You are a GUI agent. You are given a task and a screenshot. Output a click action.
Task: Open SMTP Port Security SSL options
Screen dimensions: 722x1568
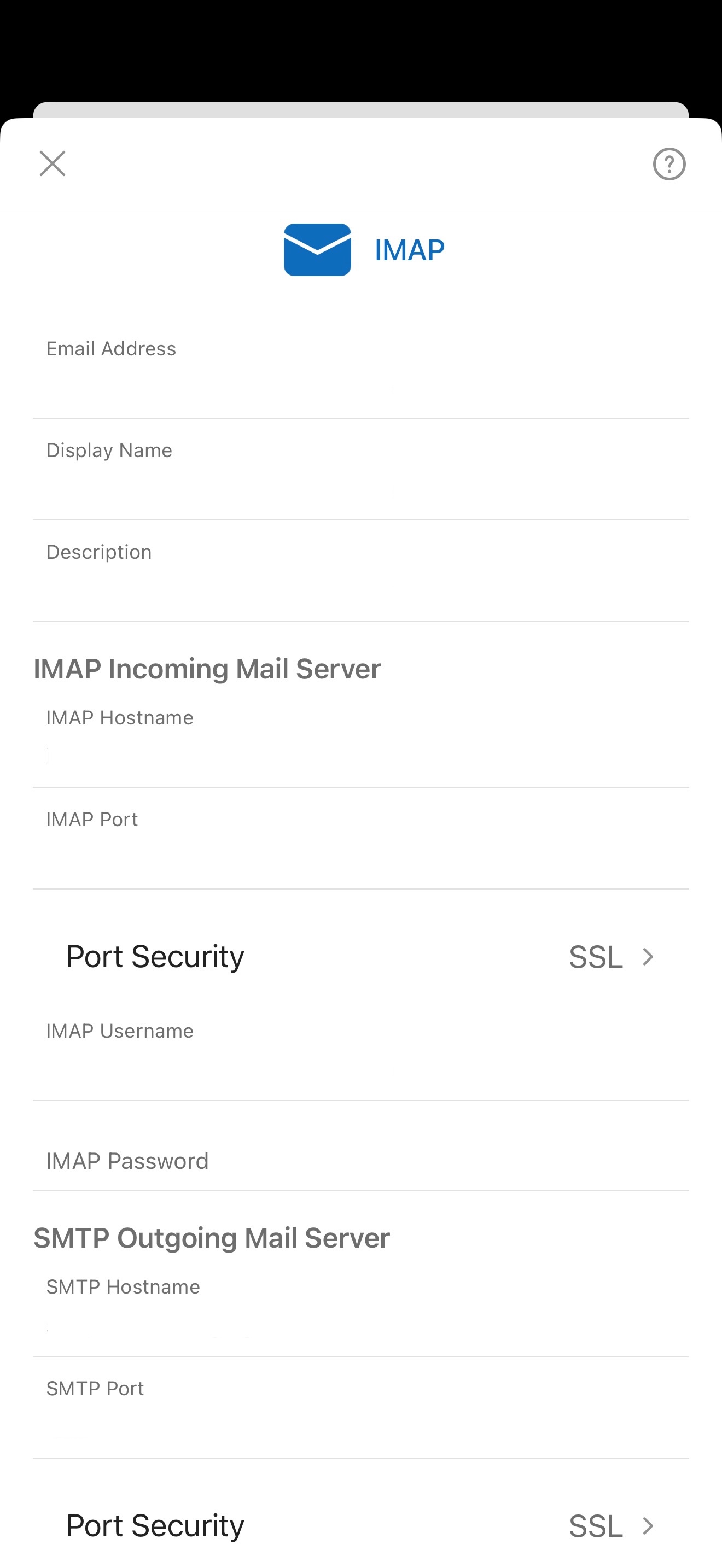click(x=361, y=1525)
